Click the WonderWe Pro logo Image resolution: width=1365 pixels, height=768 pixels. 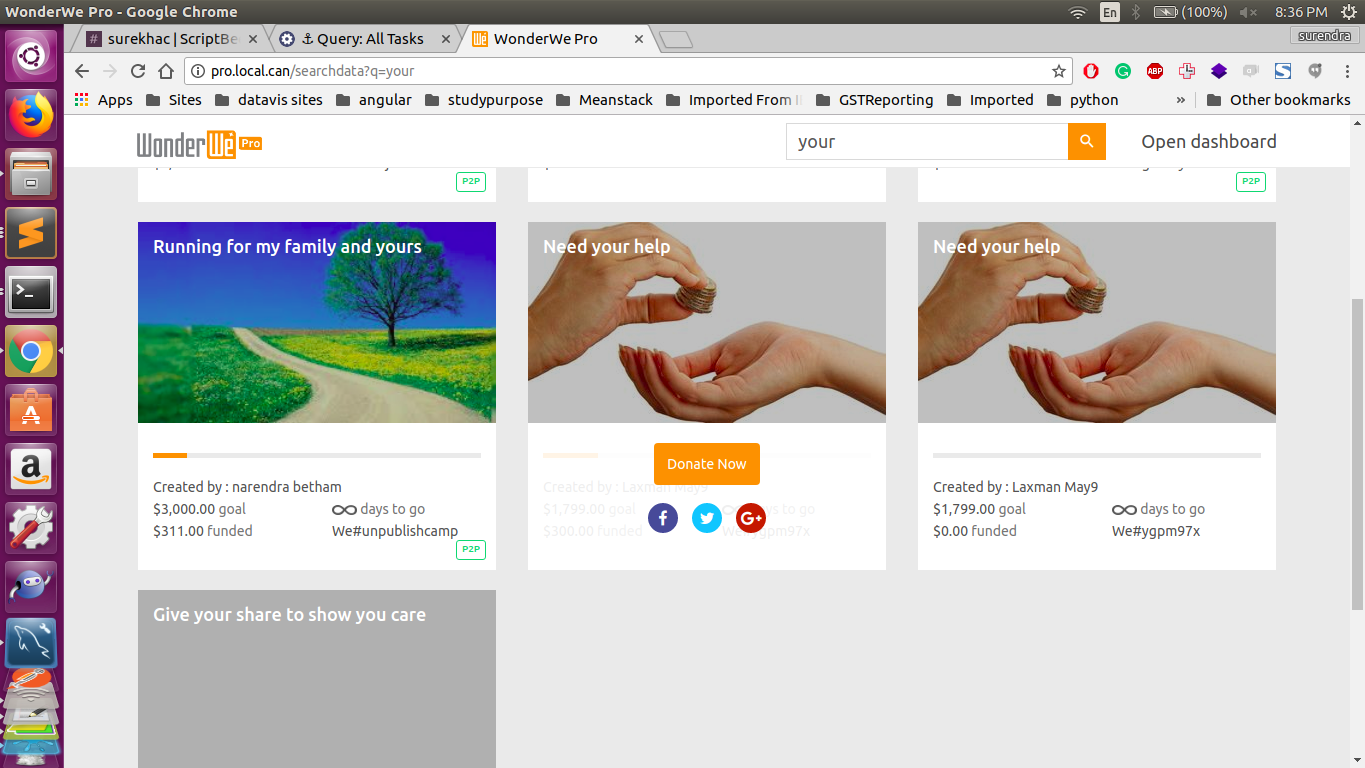(199, 144)
